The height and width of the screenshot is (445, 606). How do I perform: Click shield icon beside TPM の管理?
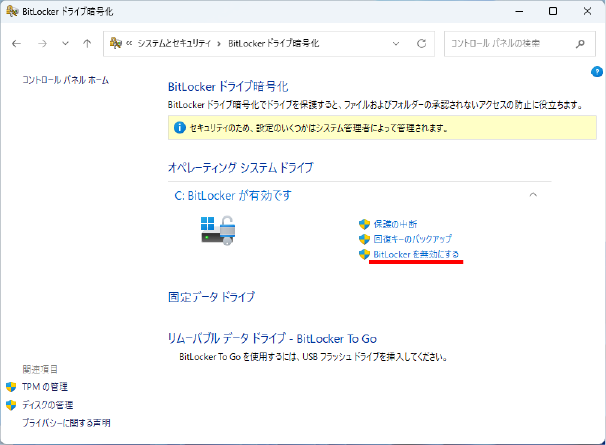(11, 387)
